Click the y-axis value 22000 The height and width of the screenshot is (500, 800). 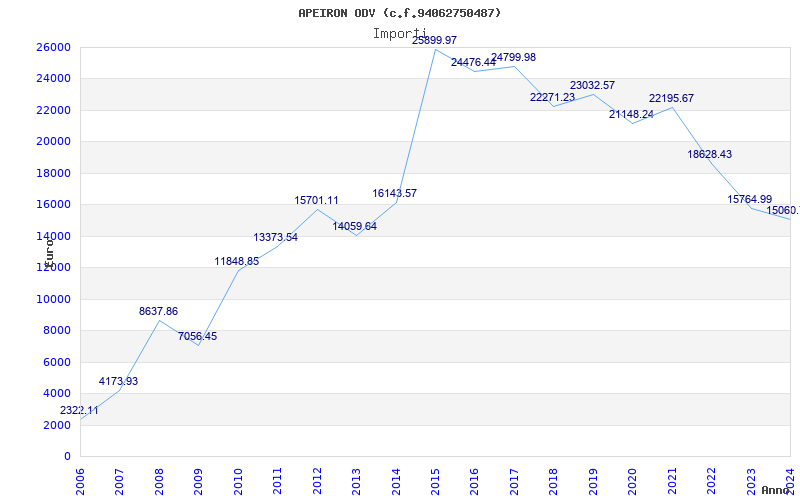[53, 110]
